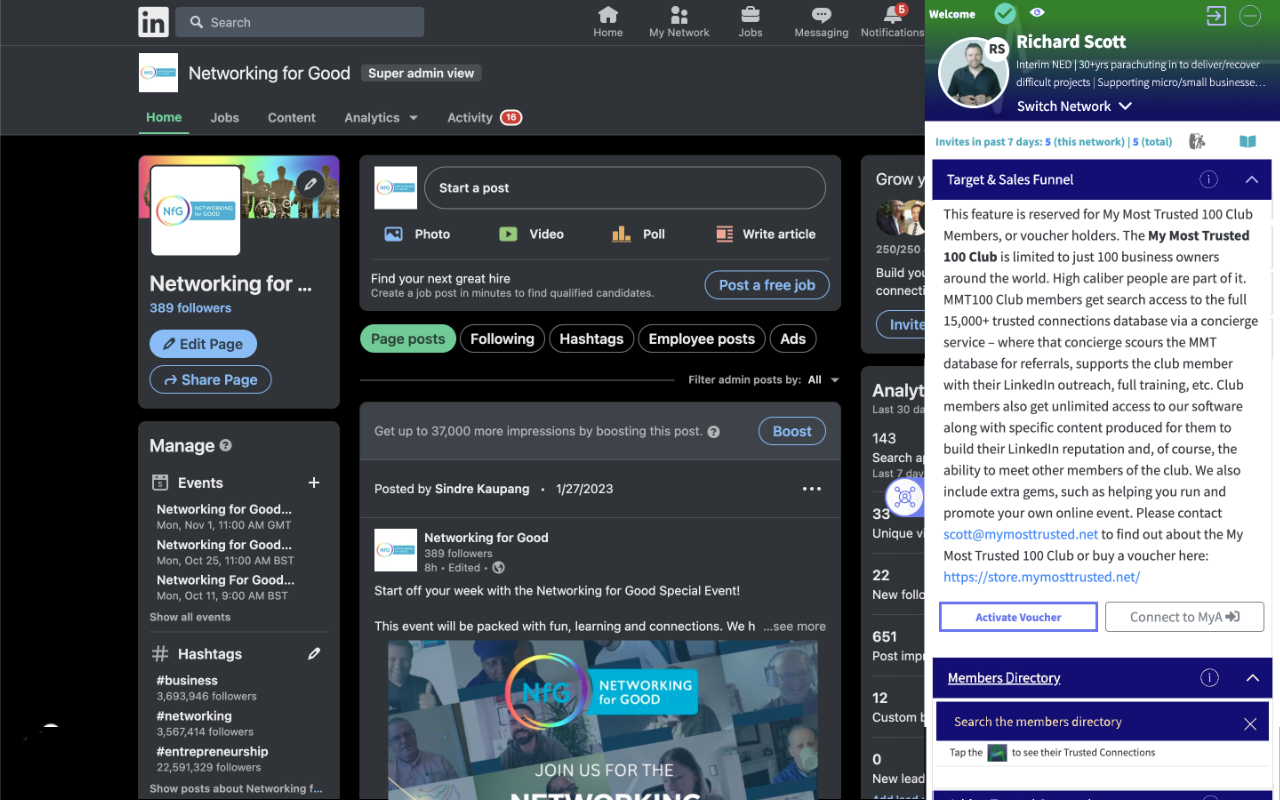Click the open-book icon beside the invites count

click(x=1247, y=141)
